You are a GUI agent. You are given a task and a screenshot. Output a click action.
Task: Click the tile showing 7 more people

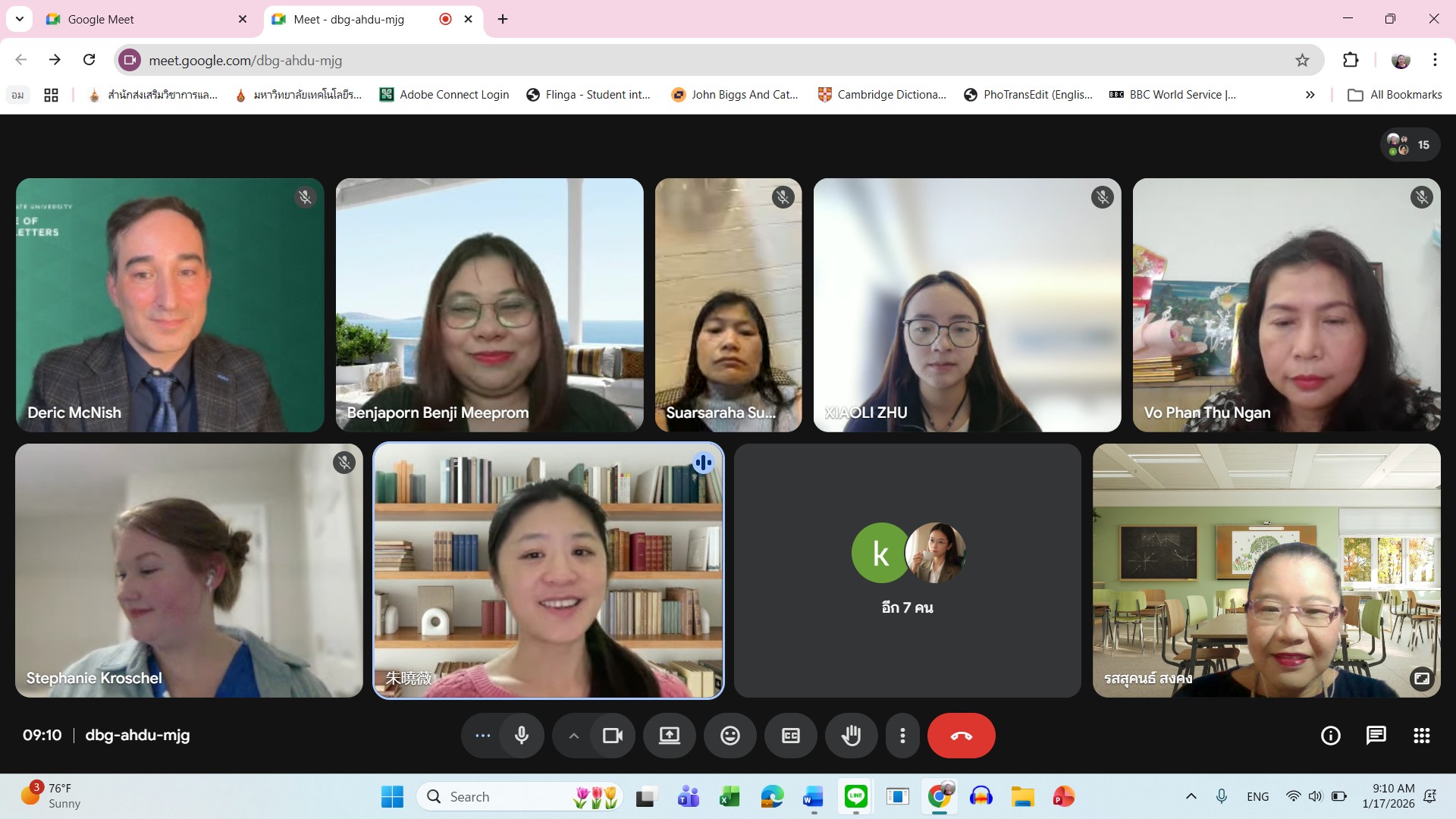(907, 570)
